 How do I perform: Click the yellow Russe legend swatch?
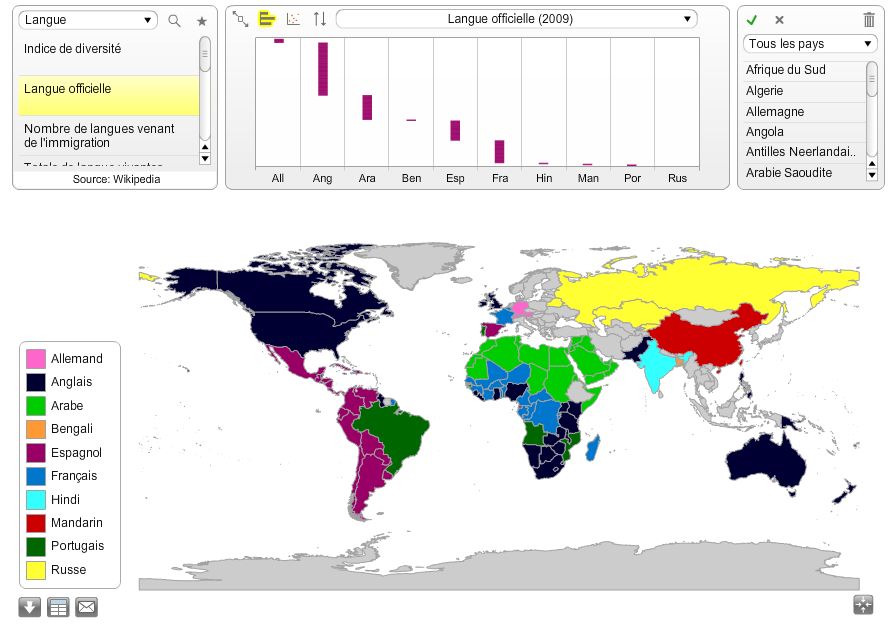(x=36, y=570)
